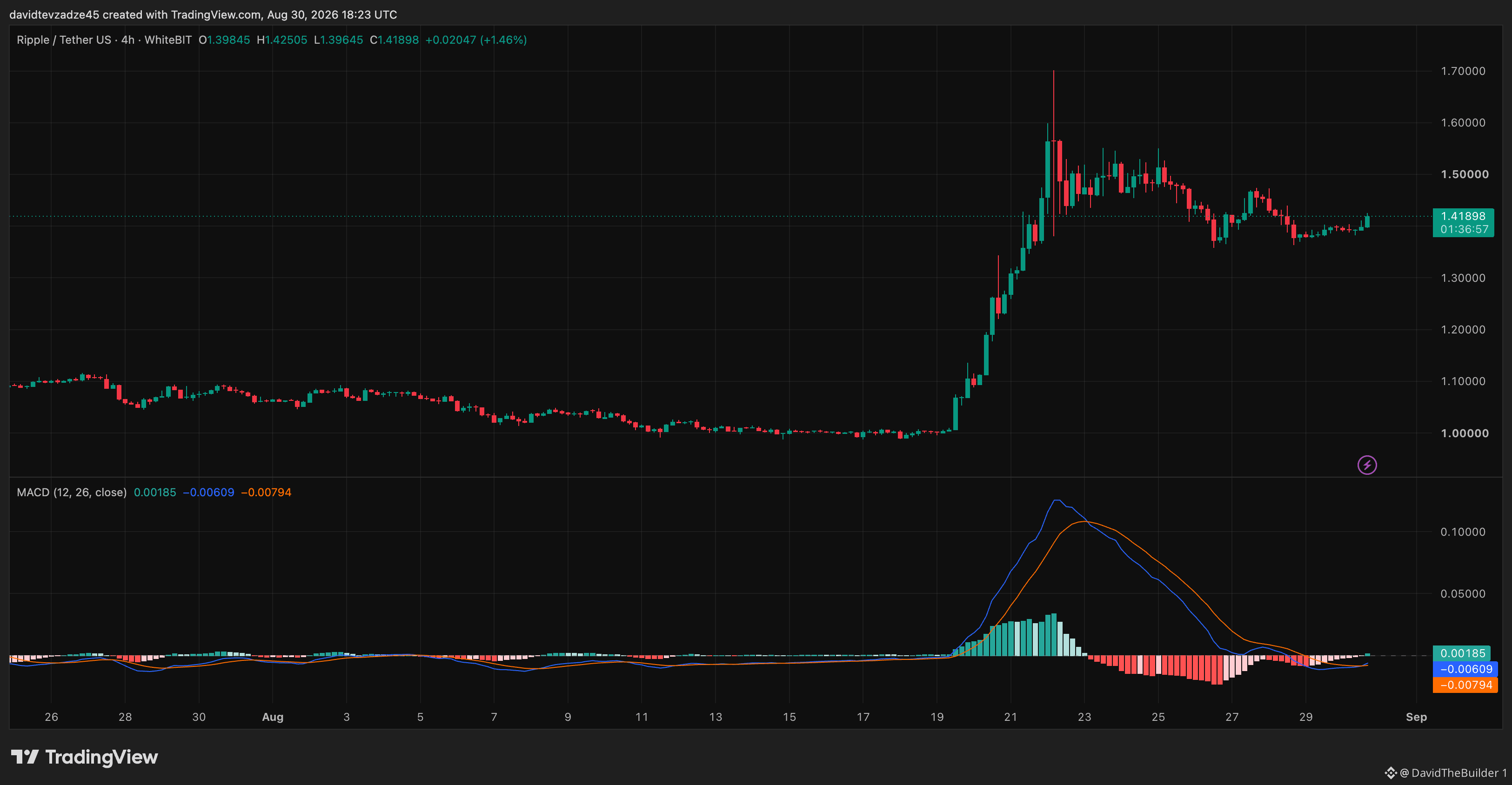Click date 5 on the time axis
The width and height of the screenshot is (1512, 785).
click(420, 717)
